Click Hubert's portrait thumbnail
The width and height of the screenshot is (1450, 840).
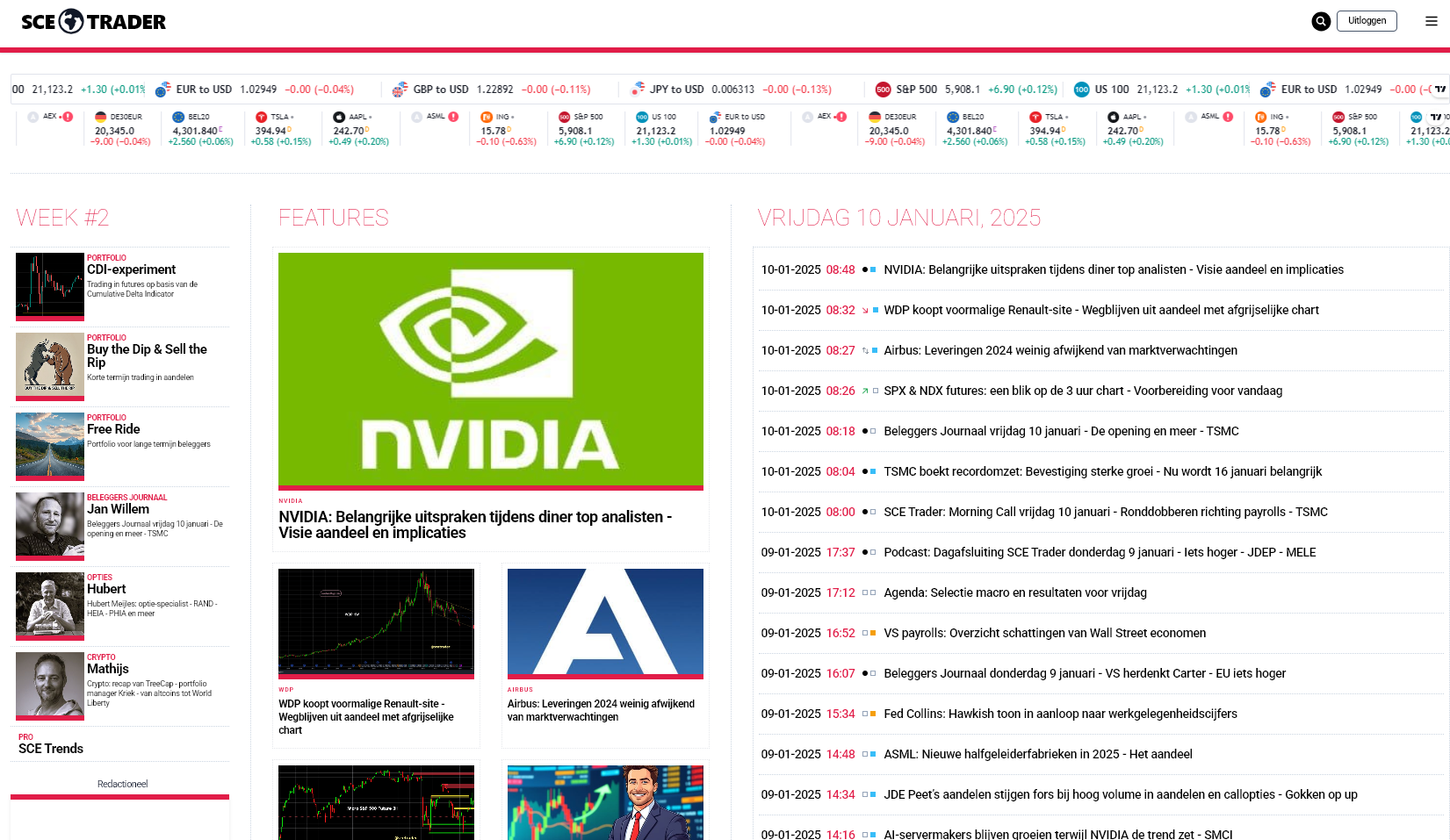(50, 607)
